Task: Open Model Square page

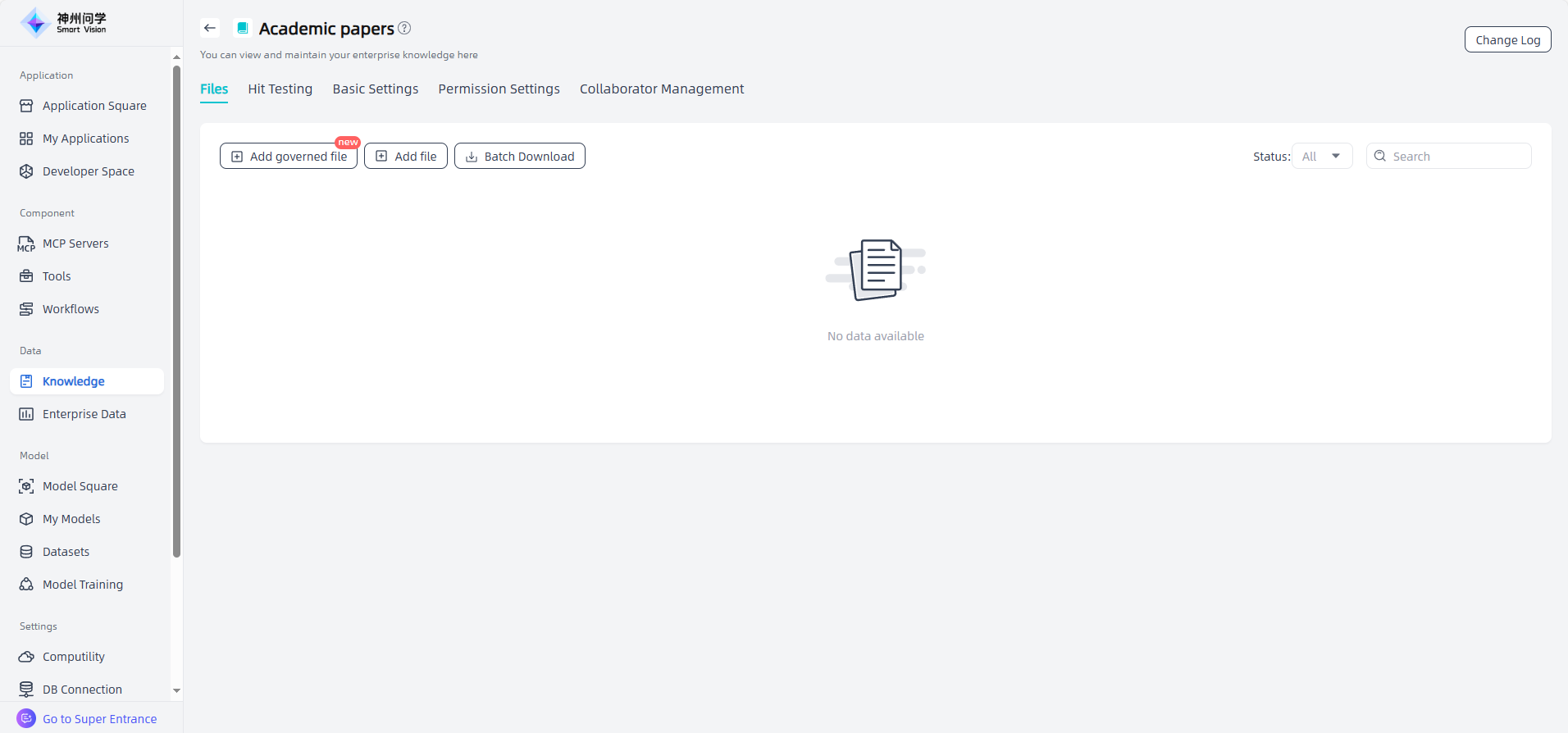Action: pos(80,486)
